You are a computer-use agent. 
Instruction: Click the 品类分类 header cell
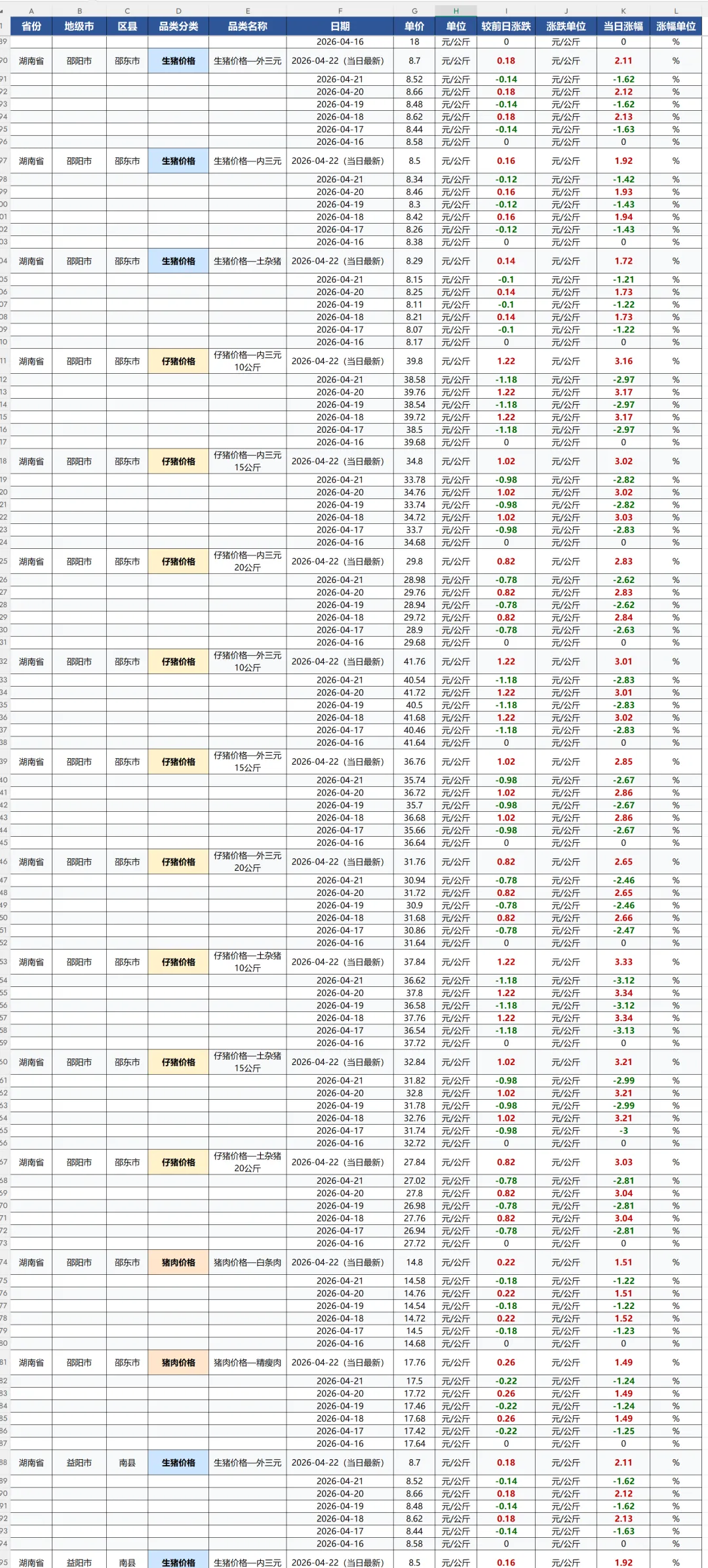[178, 26]
